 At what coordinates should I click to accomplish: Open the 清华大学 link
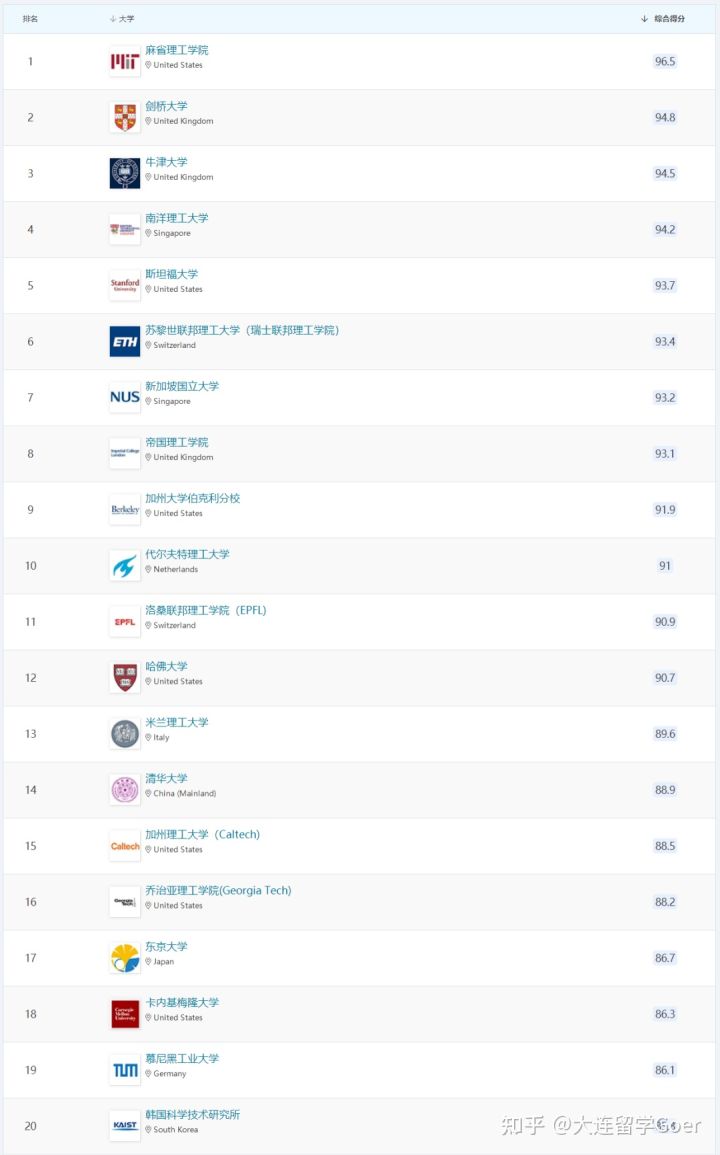click(167, 778)
